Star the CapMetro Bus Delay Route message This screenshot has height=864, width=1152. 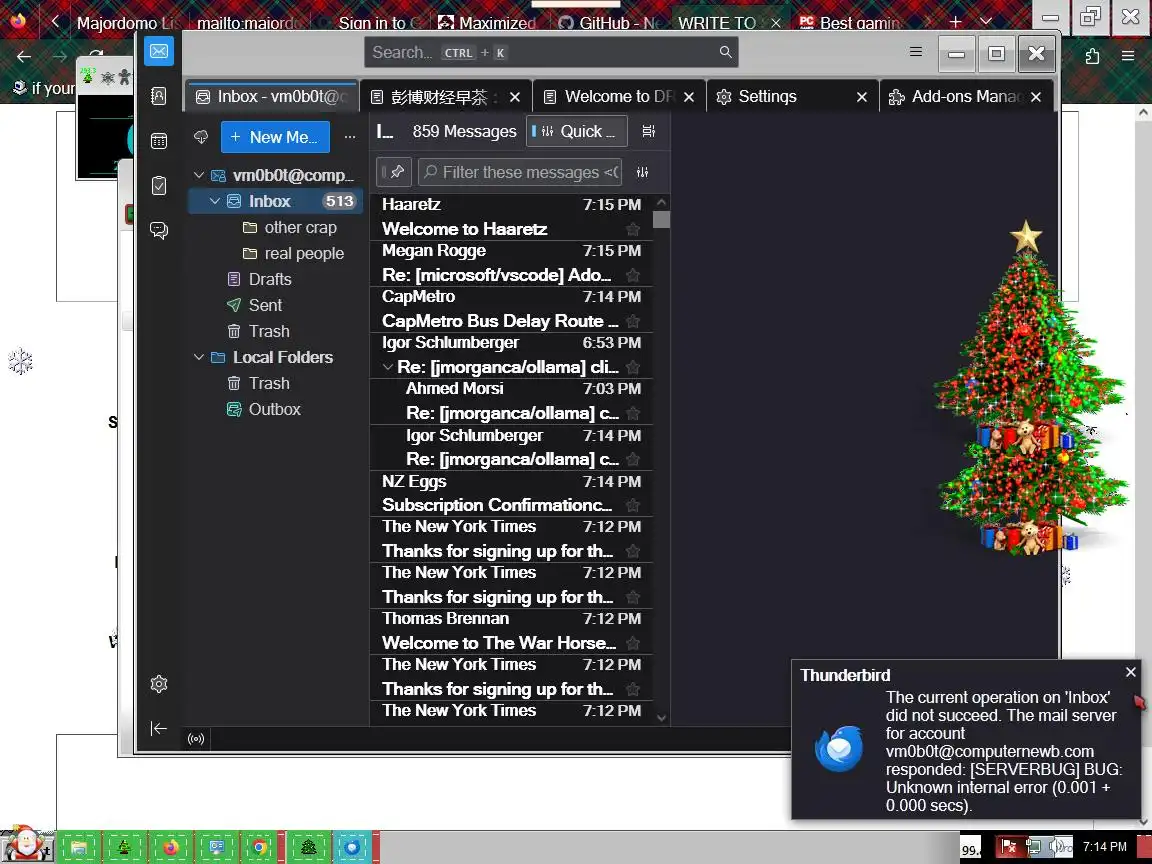tap(633, 321)
